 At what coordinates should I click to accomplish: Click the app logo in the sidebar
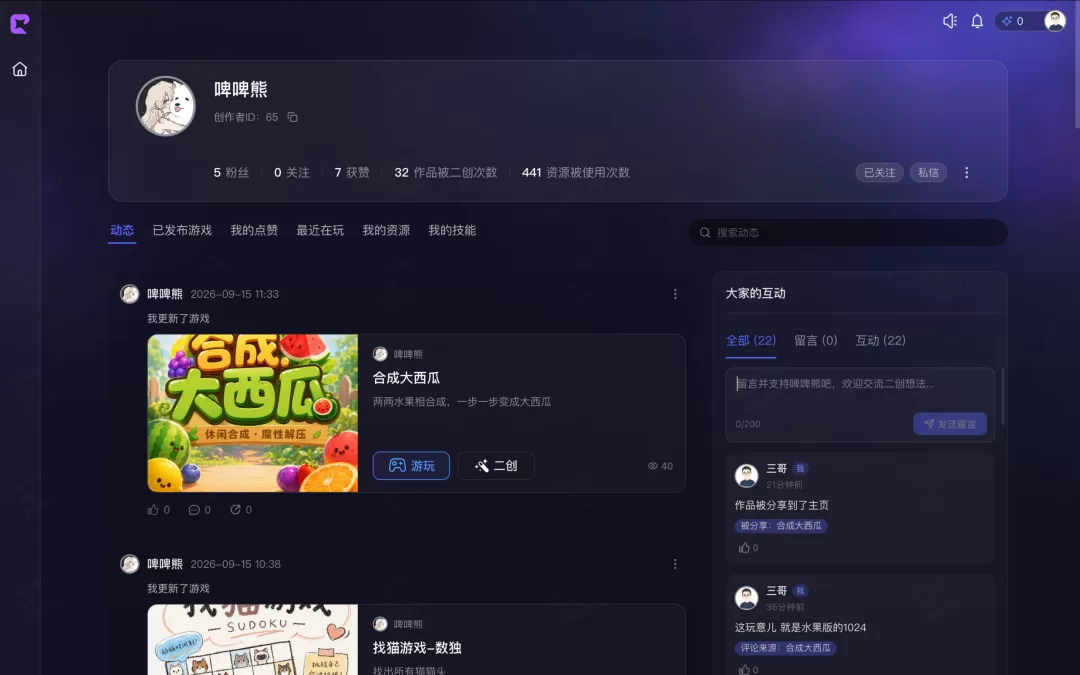tap(19, 24)
